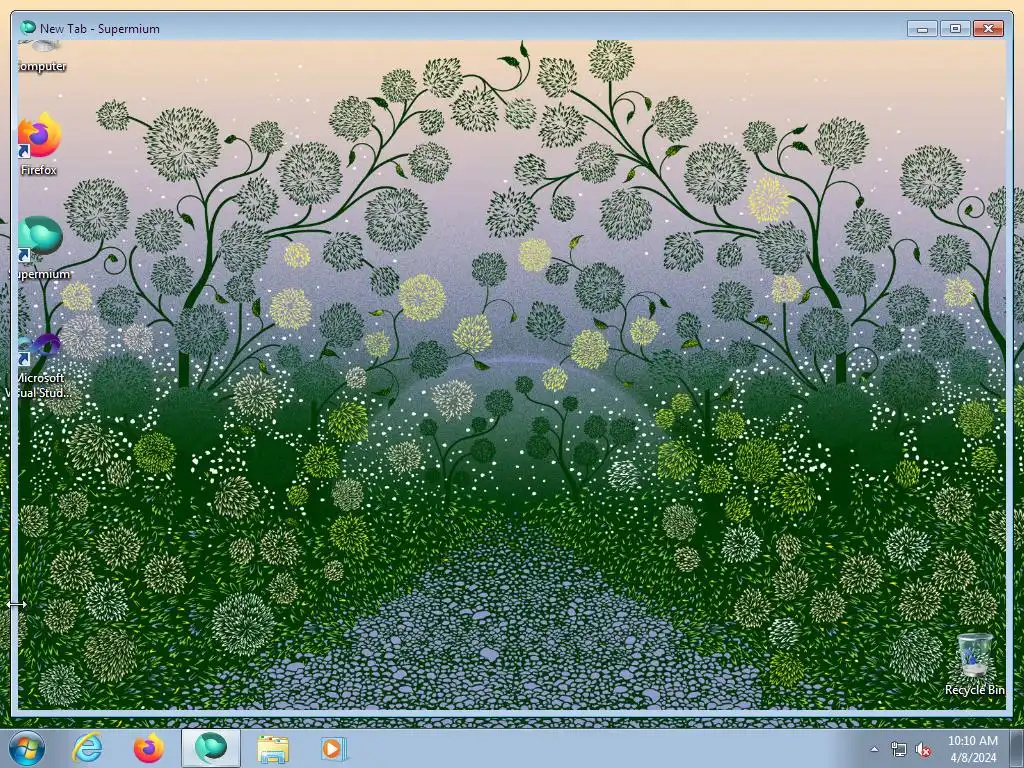Screen dimensions: 1024x768
Task: Open Windows Media Player from taskbar
Action: pyautogui.click(x=334, y=748)
